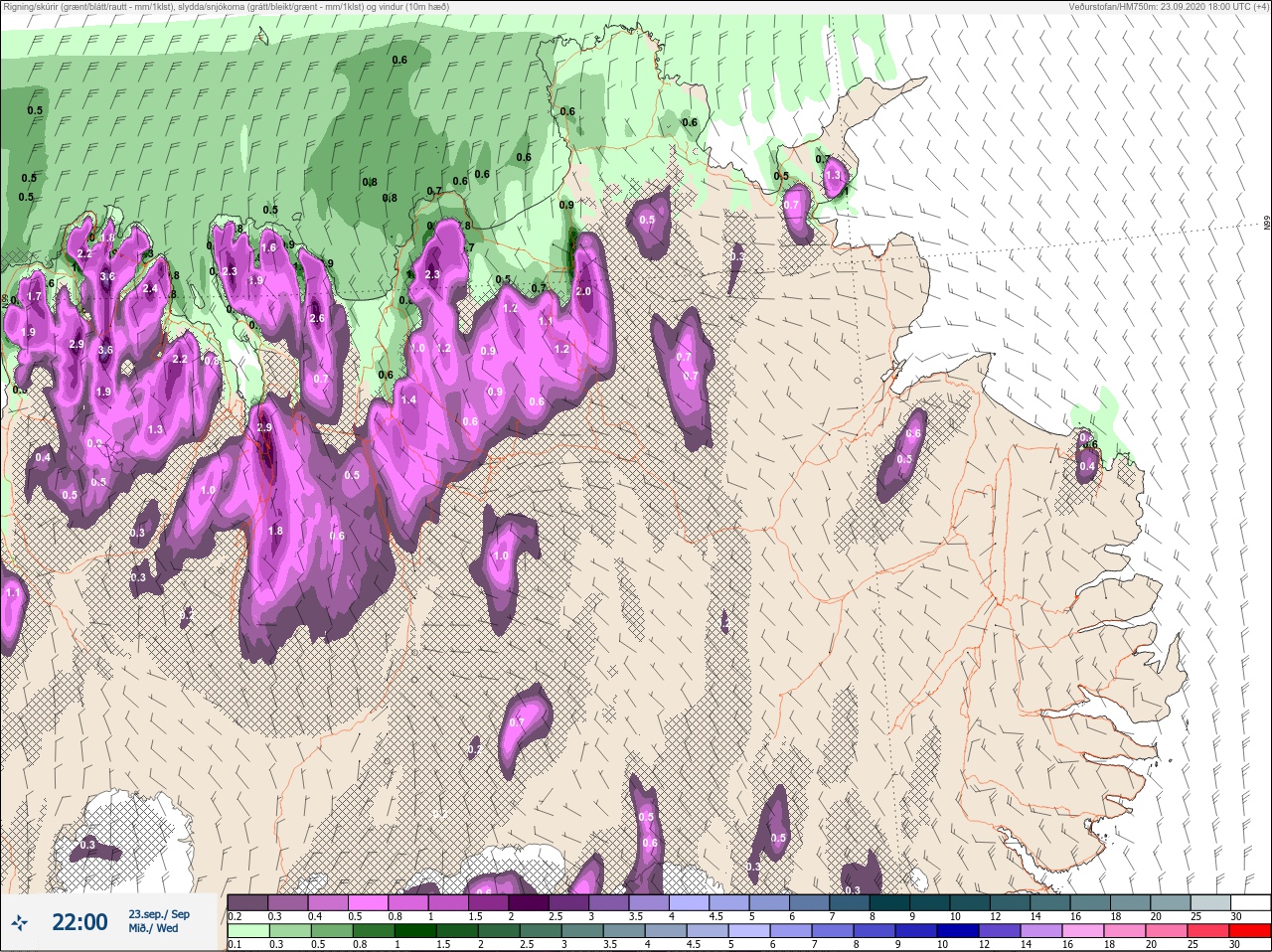
Task: Select the white swatch above 30 in the top legend row
Action: [1250, 901]
